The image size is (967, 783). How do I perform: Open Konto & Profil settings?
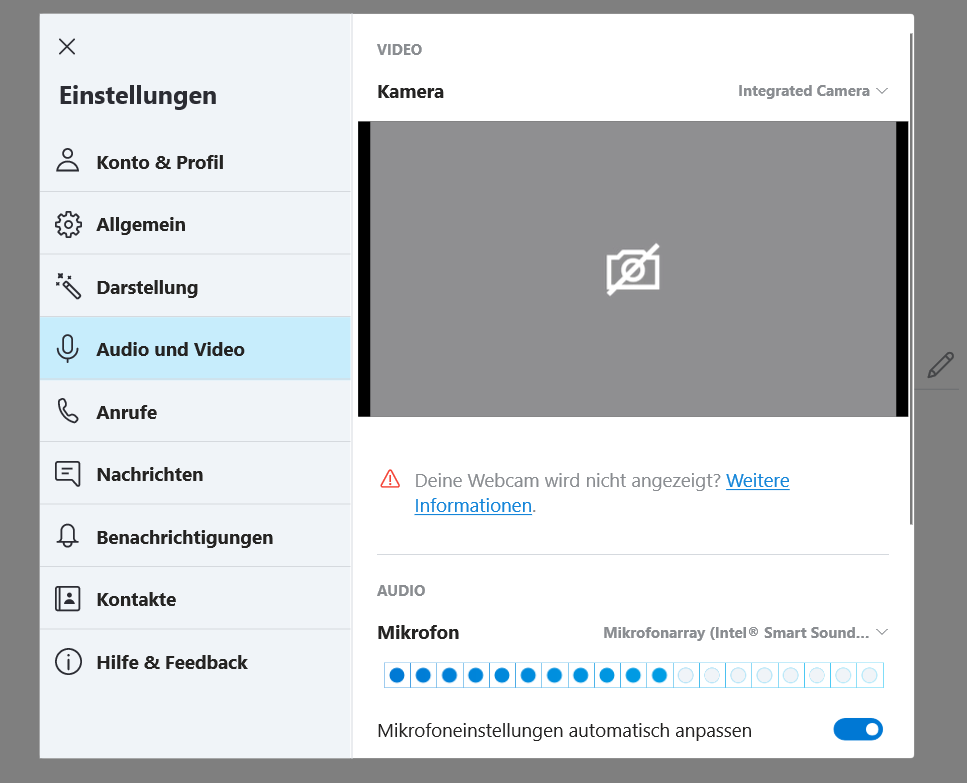[x=195, y=162]
